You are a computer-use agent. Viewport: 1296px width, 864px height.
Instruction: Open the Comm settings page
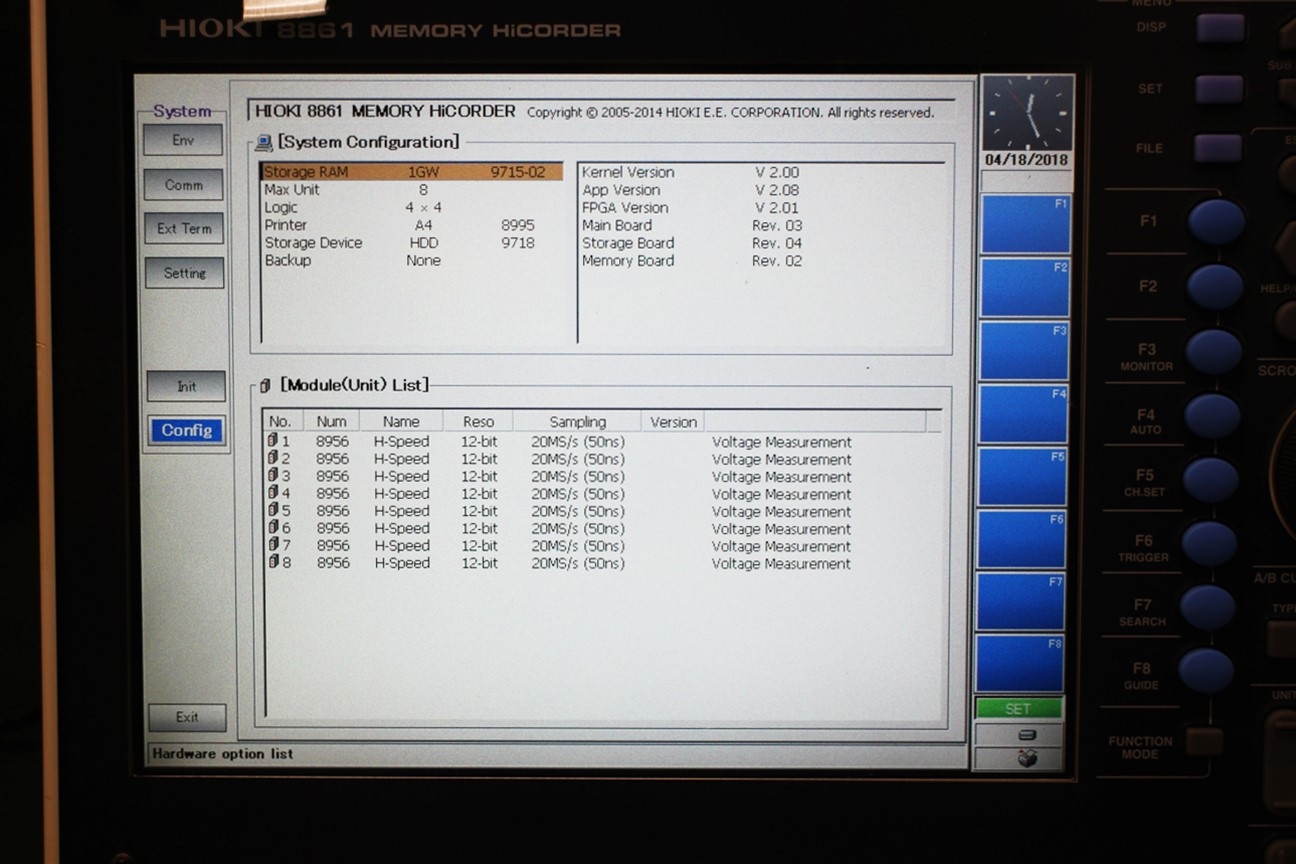pos(184,185)
